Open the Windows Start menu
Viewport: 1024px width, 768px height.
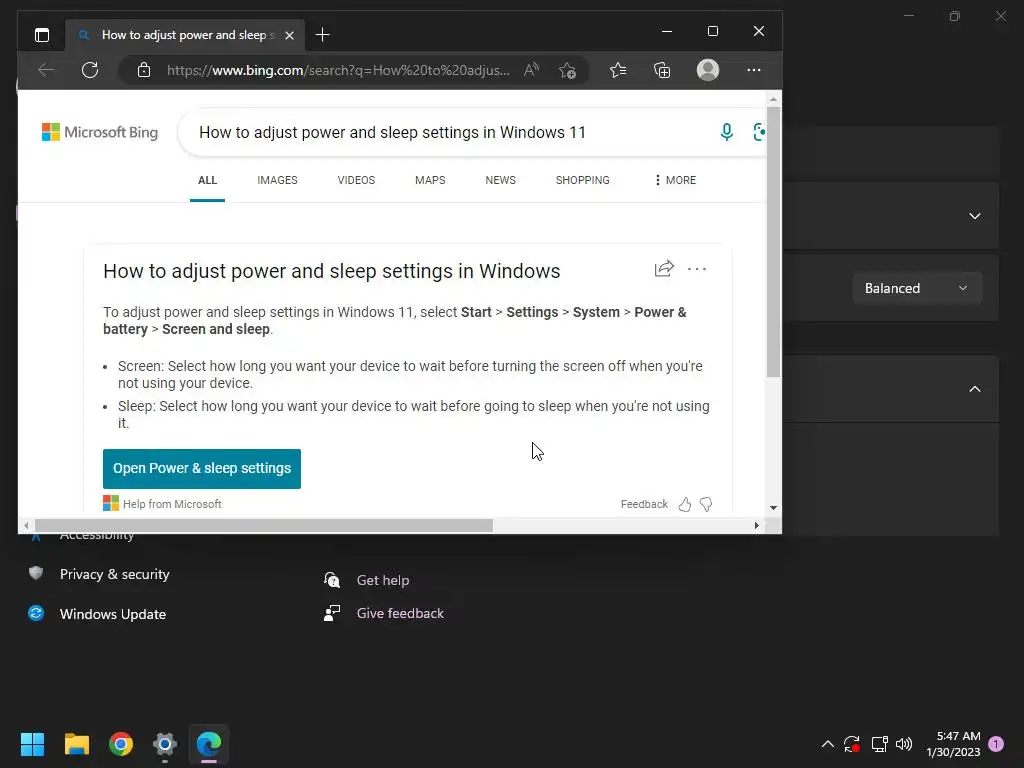pos(33,744)
